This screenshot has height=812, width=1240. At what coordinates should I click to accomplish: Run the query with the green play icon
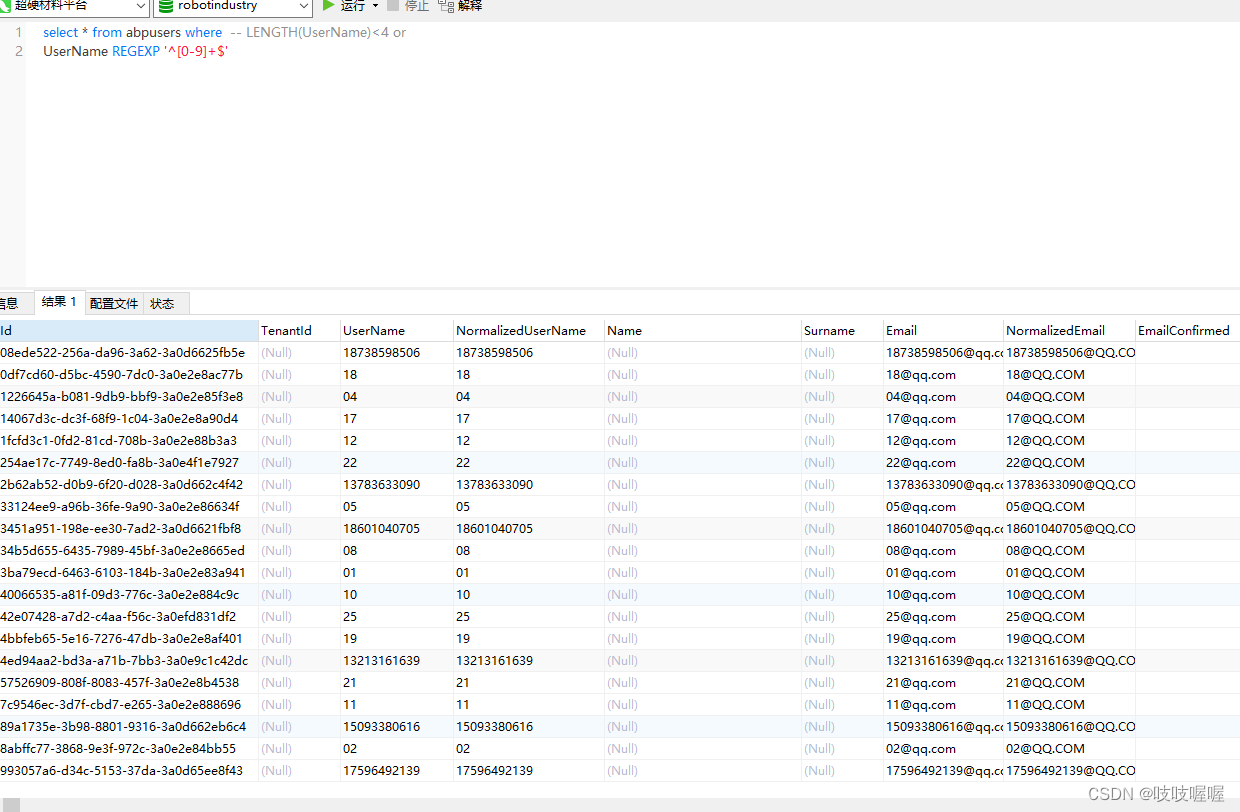[328, 7]
